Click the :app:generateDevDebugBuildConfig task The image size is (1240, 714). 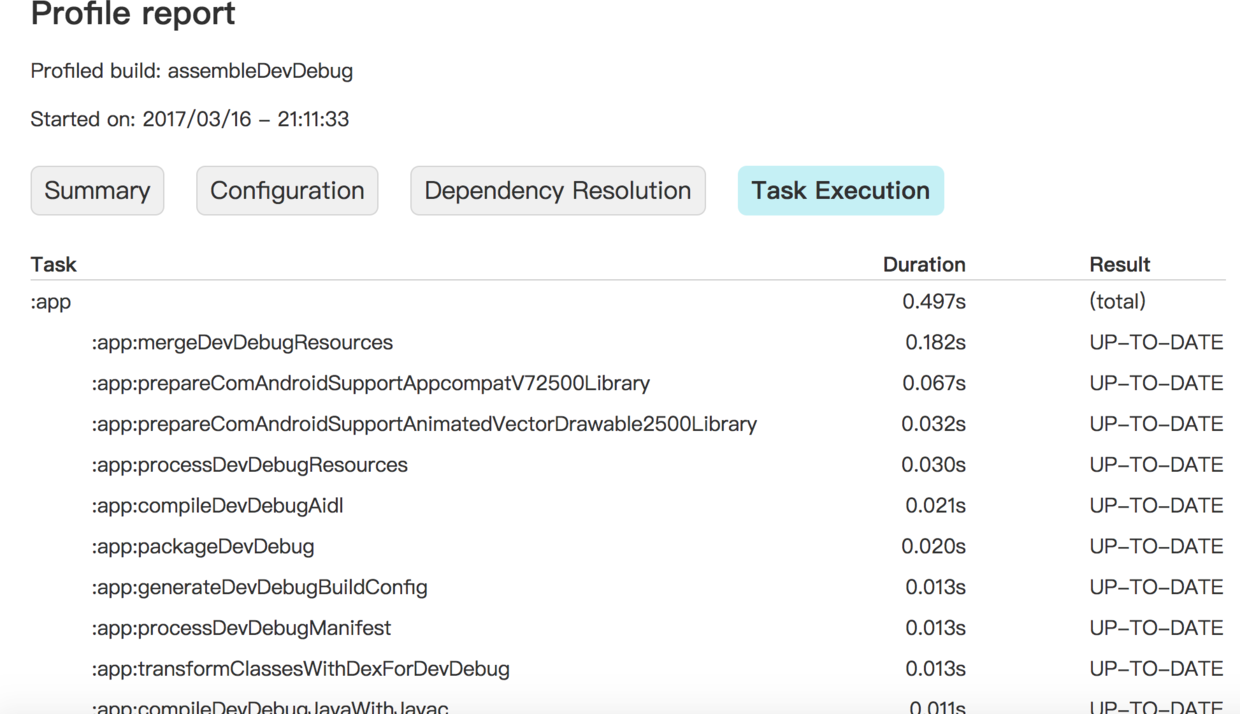click(259, 588)
